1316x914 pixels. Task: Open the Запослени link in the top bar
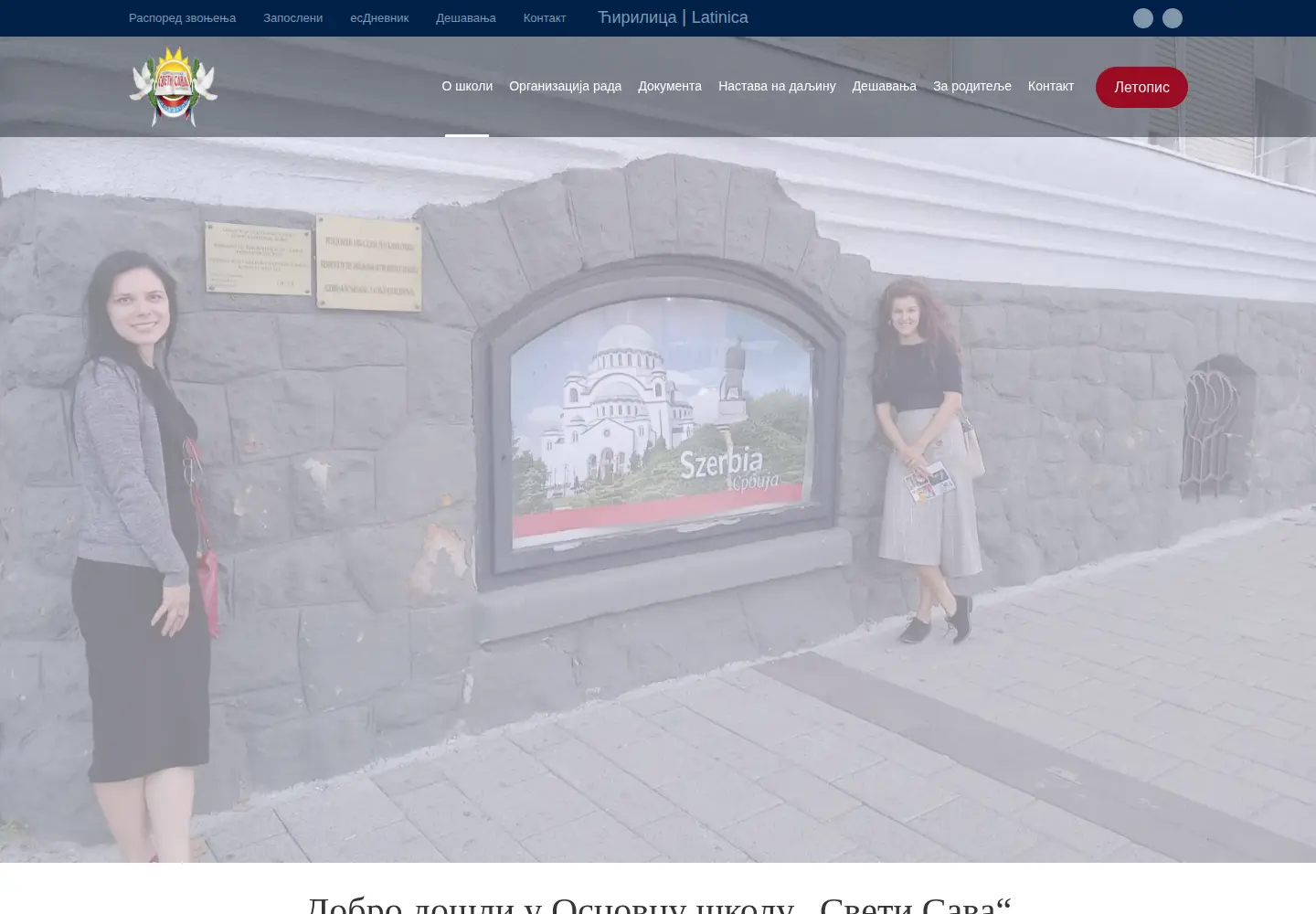pos(292,18)
